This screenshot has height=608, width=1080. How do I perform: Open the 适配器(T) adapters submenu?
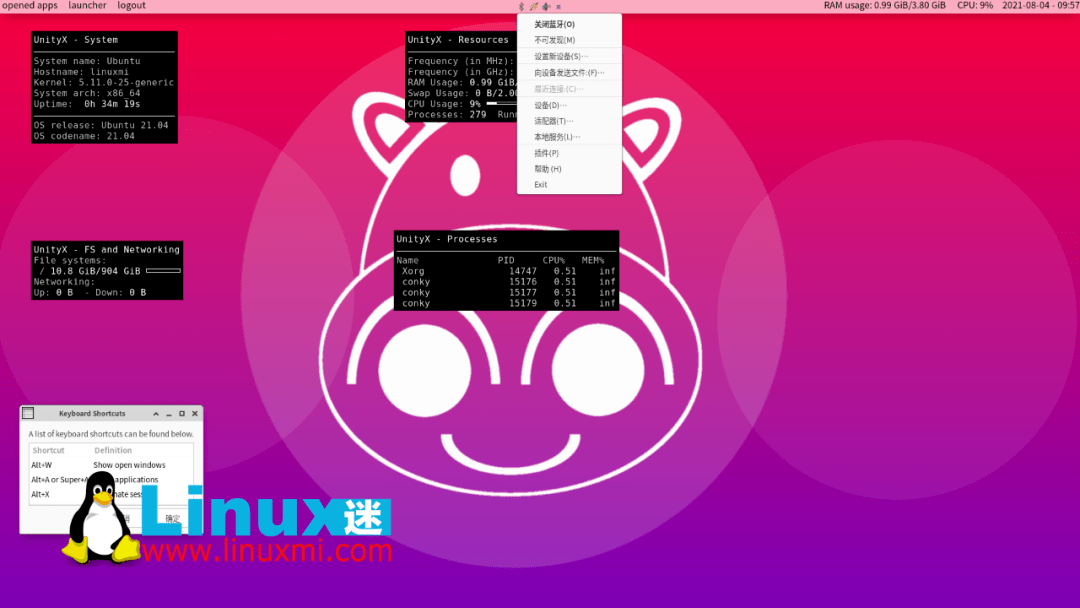tap(552, 120)
